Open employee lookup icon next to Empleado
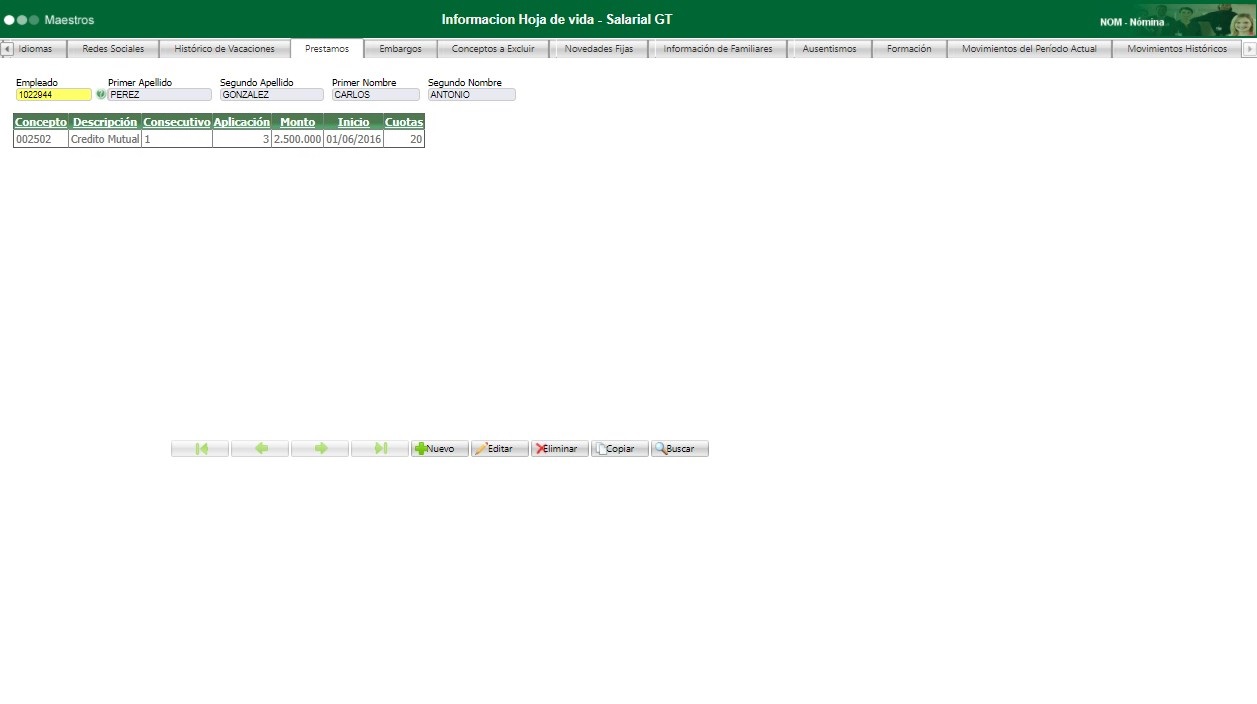Screen dimensions: 1257x704 pyautogui.click(x=100, y=95)
